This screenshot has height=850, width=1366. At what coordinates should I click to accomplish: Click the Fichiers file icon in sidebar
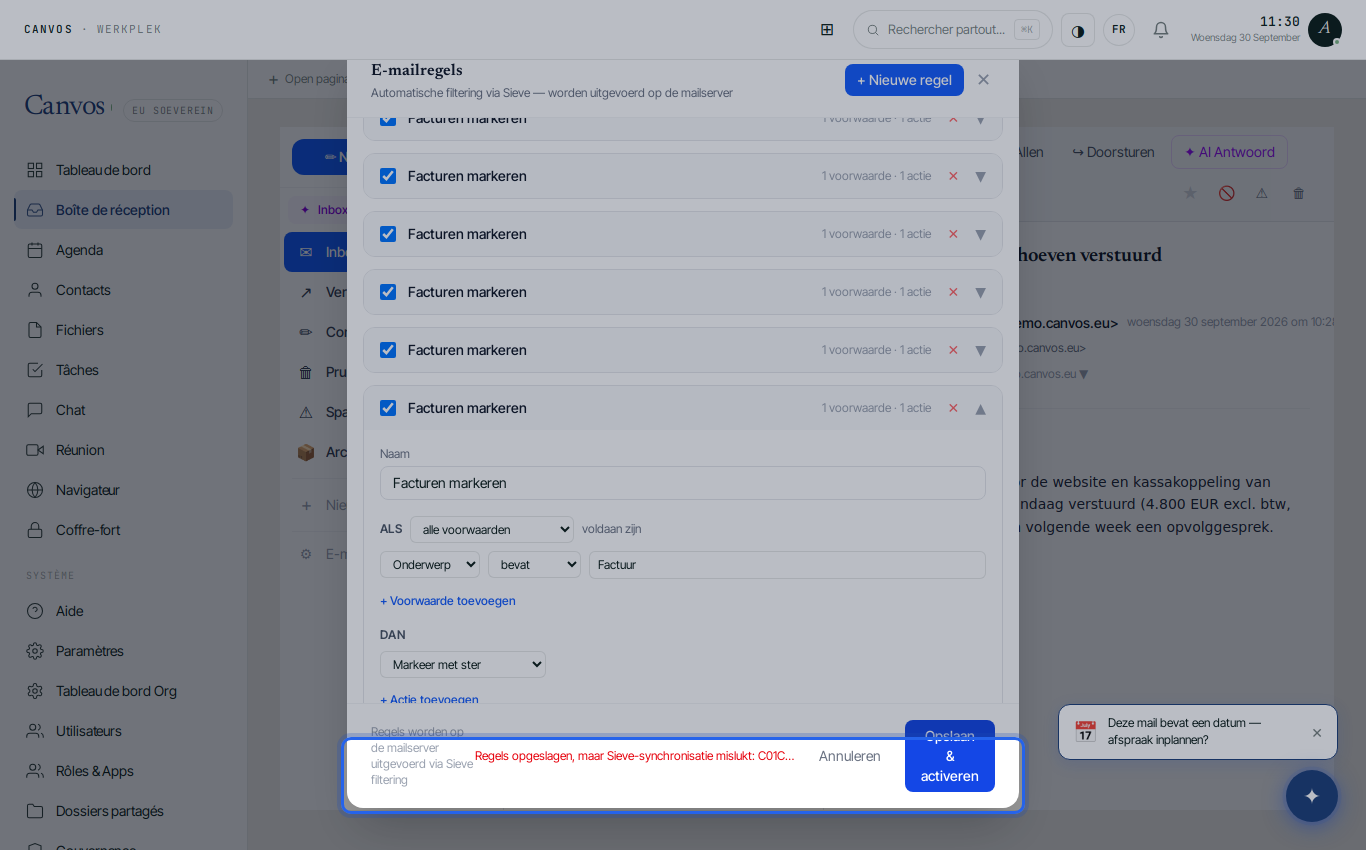[x=35, y=330]
